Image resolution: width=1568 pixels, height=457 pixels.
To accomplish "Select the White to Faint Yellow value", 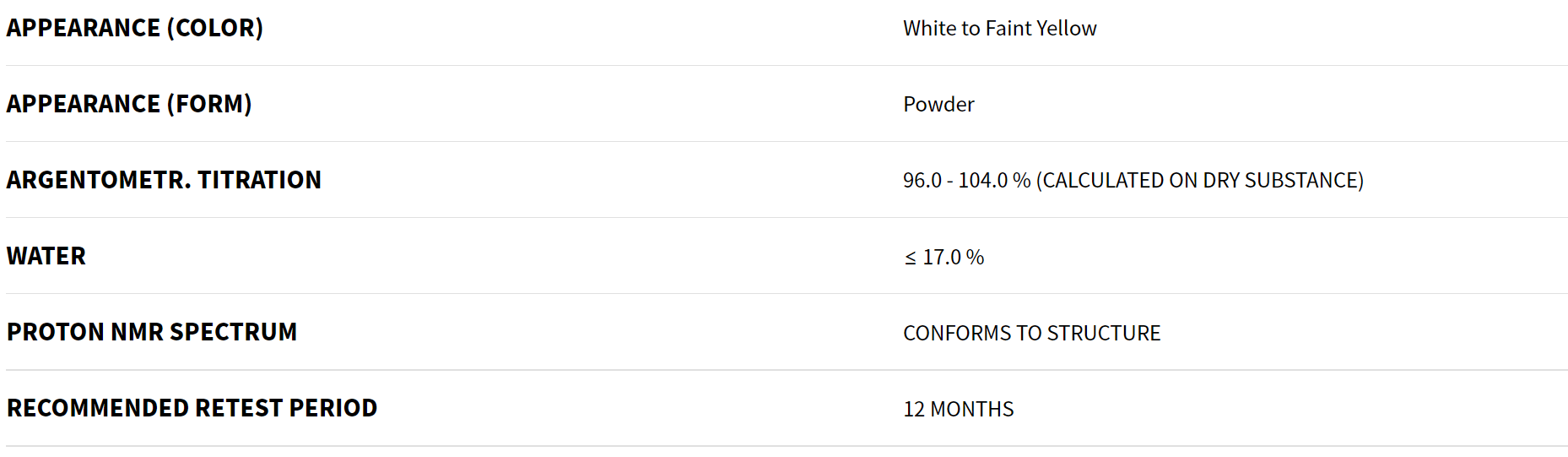I will coord(1000,29).
